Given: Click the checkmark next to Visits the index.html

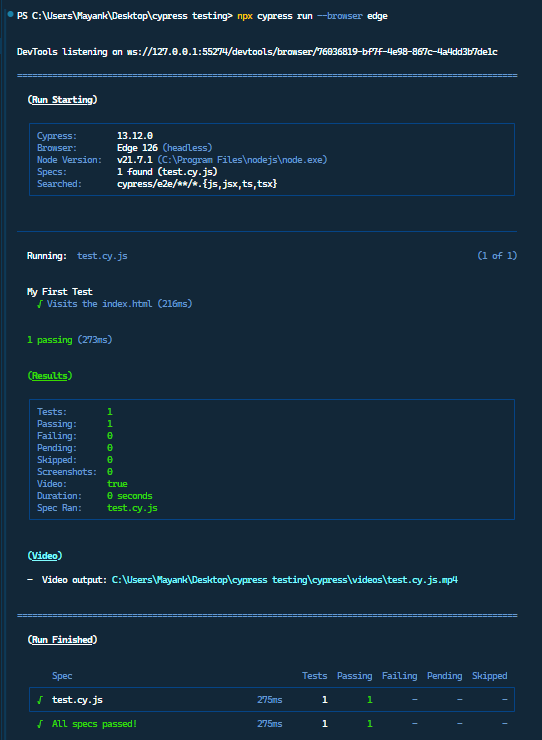Looking at the screenshot, I should (x=40, y=304).
